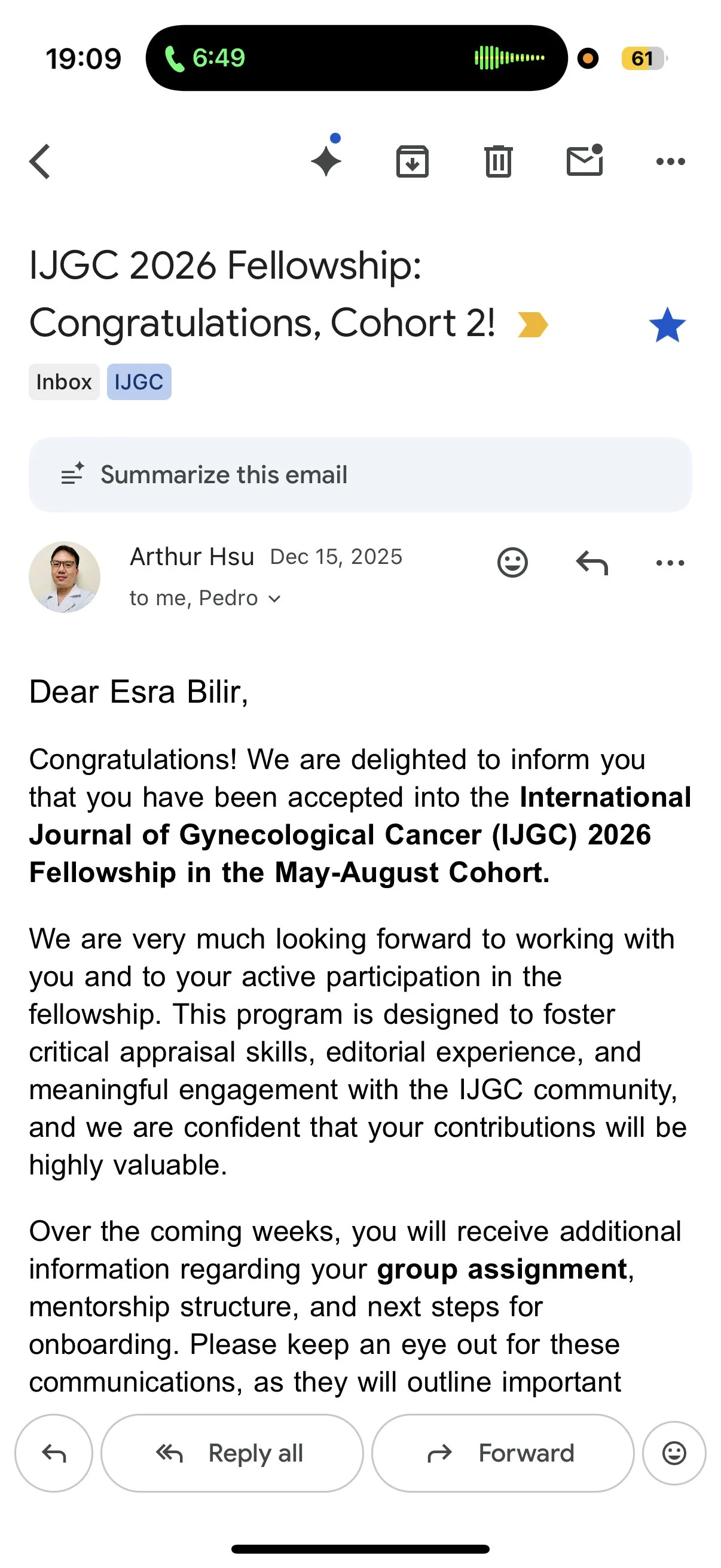
Task: Open the Gemini sparkle assistant
Action: click(327, 160)
